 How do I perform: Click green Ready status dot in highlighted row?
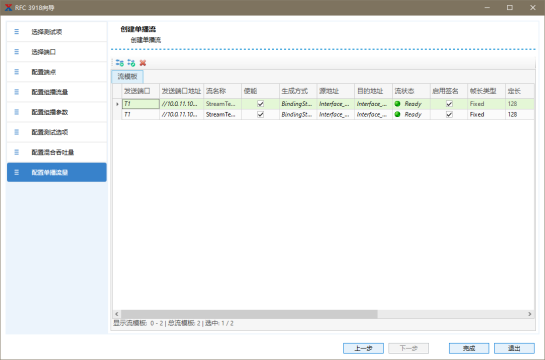tap(397, 104)
